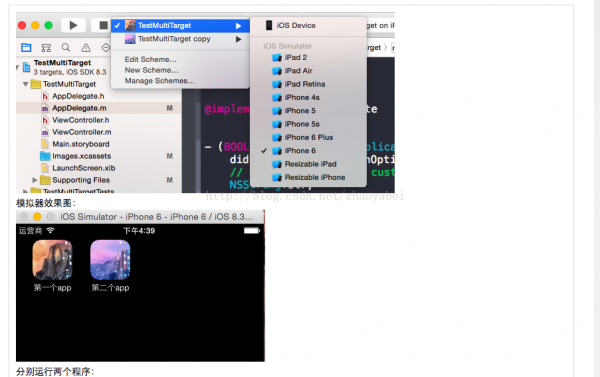Image resolution: width=600 pixels, height=377 pixels.
Task: Open the Project navigator folder icon
Action: [x=26, y=47]
